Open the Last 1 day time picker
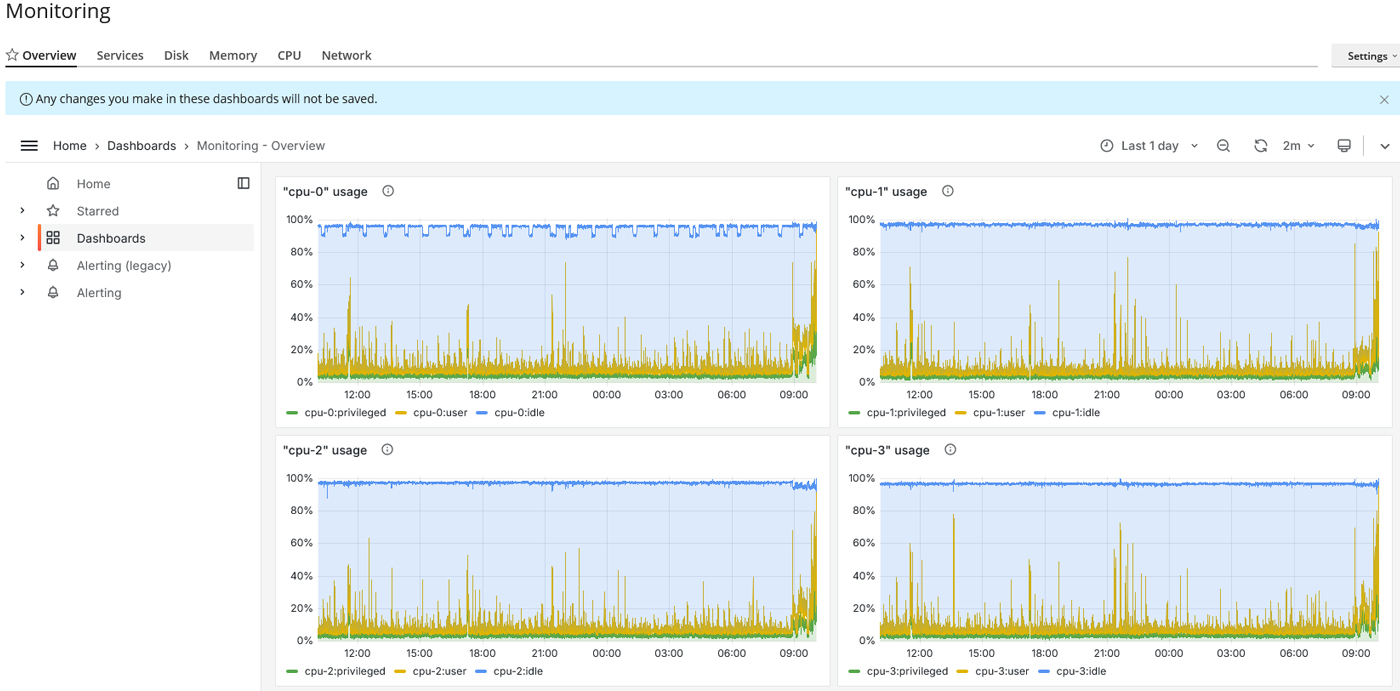Image resolution: width=1400 pixels, height=691 pixels. pos(1149,146)
